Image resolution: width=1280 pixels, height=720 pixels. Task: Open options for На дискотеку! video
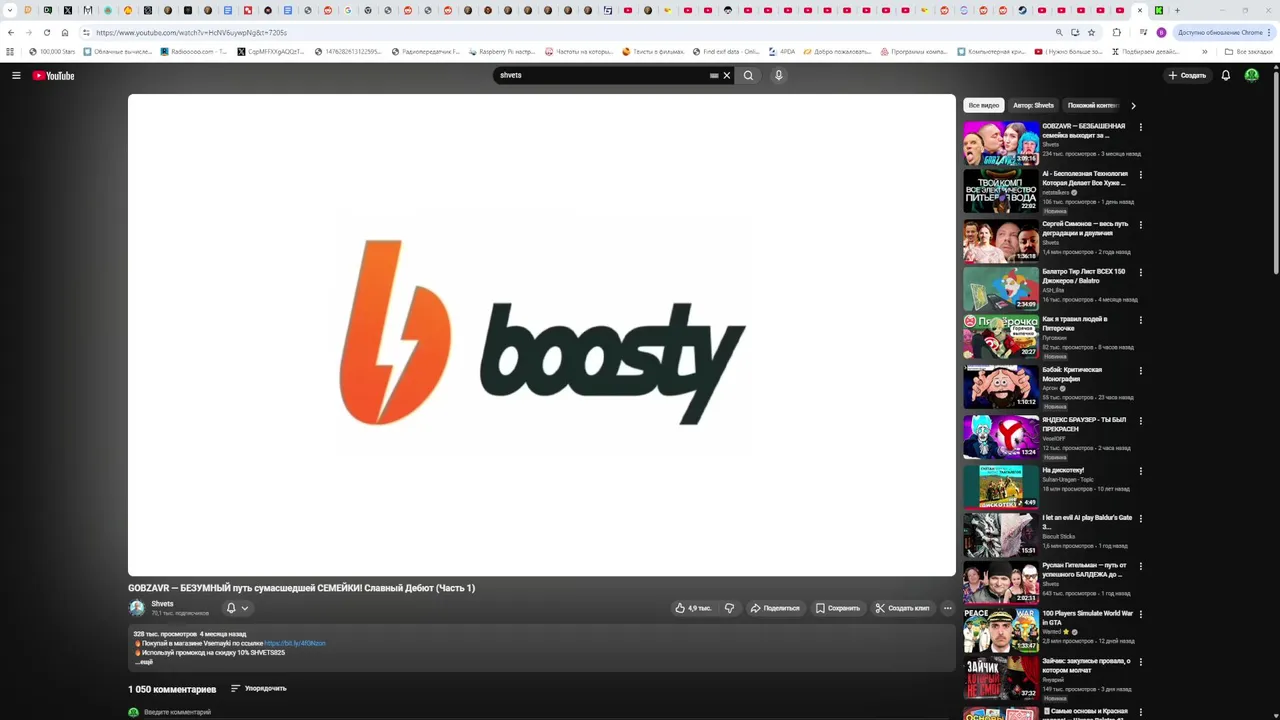tap(1140, 471)
